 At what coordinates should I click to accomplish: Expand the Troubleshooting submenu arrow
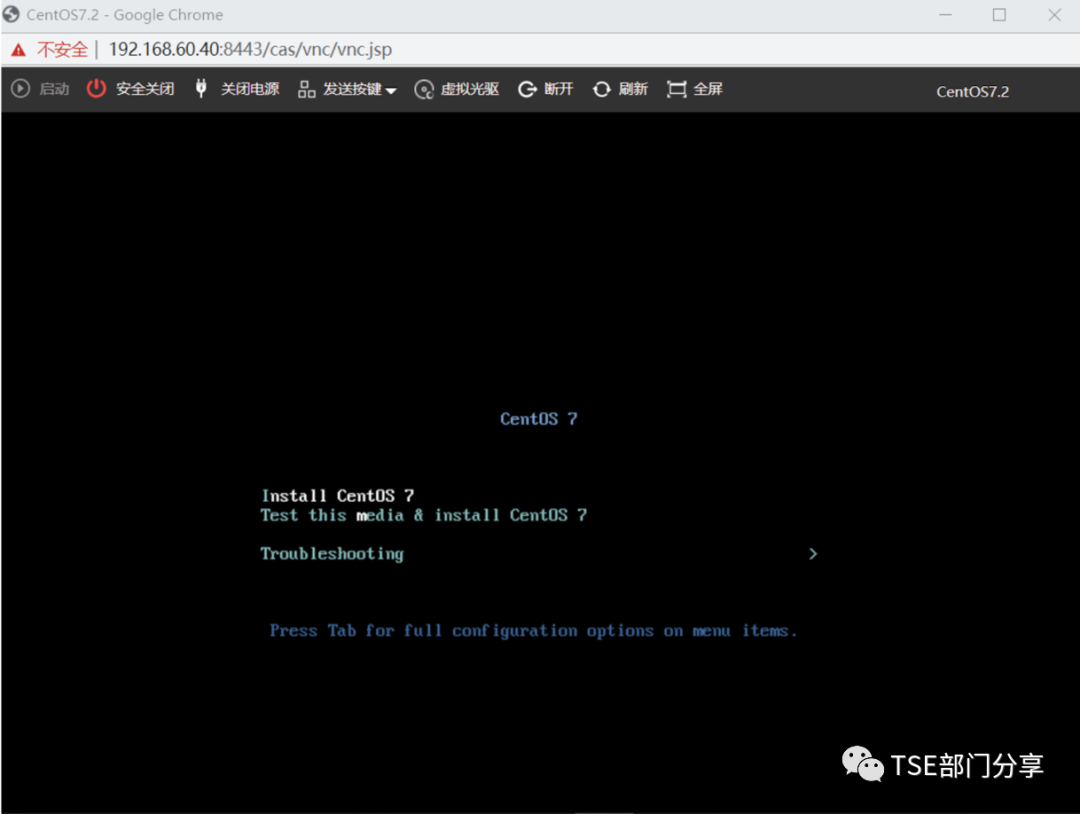tap(813, 554)
